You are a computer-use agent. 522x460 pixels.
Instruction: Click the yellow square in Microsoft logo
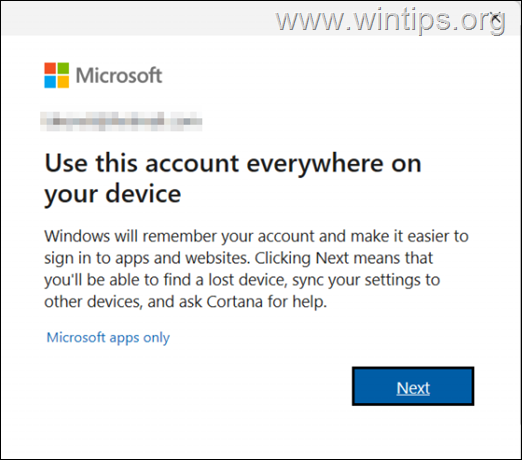point(63,82)
